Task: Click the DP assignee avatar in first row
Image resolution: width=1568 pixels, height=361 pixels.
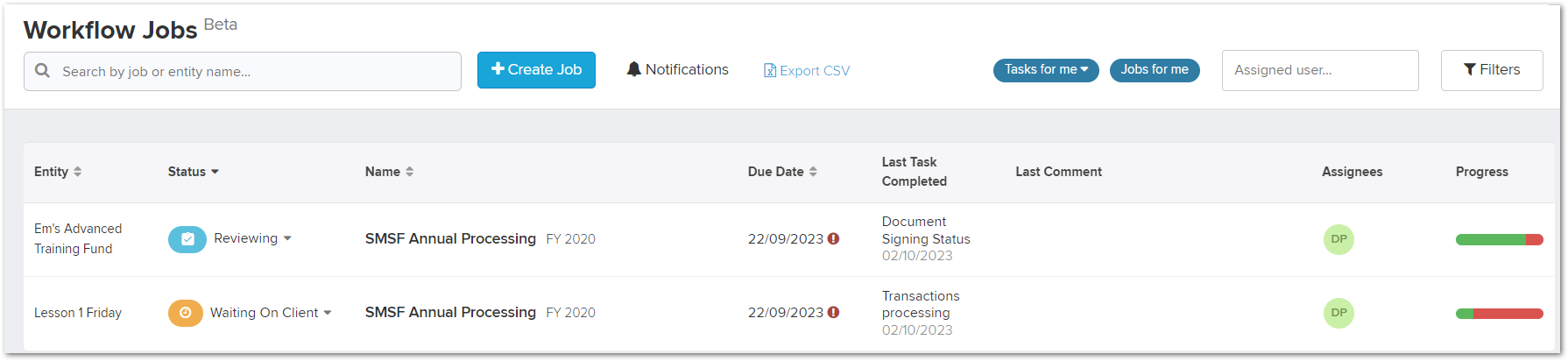Action: point(1338,239)
